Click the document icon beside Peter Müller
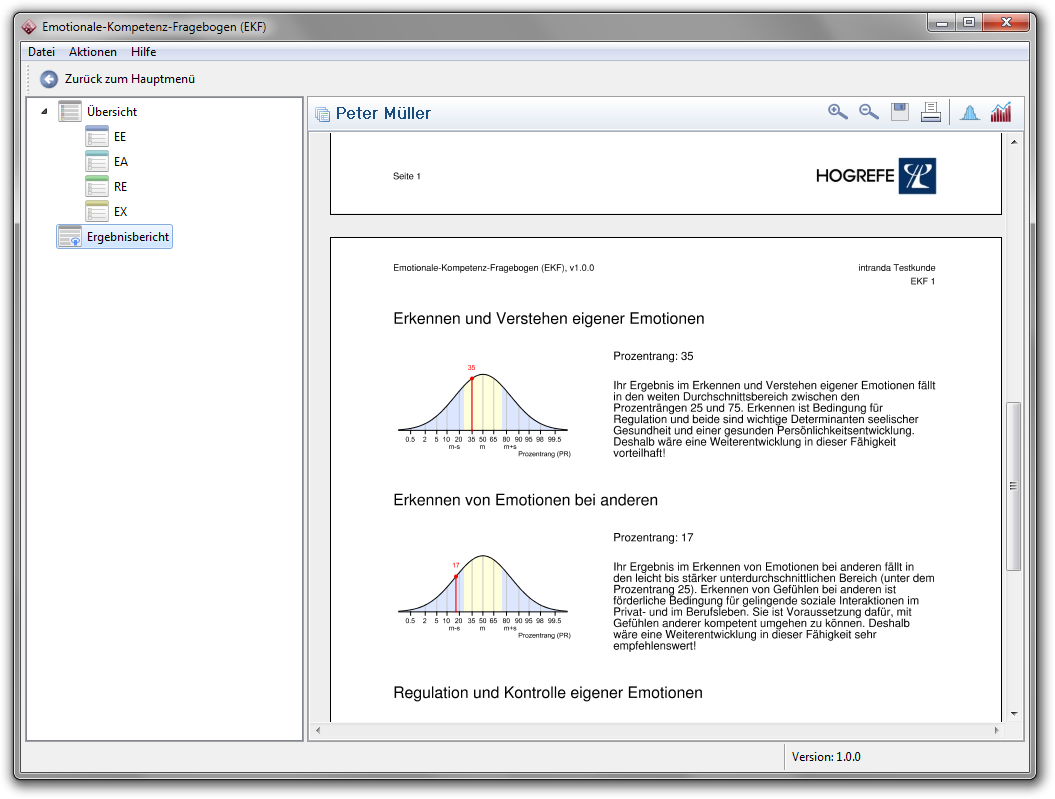 322,114
